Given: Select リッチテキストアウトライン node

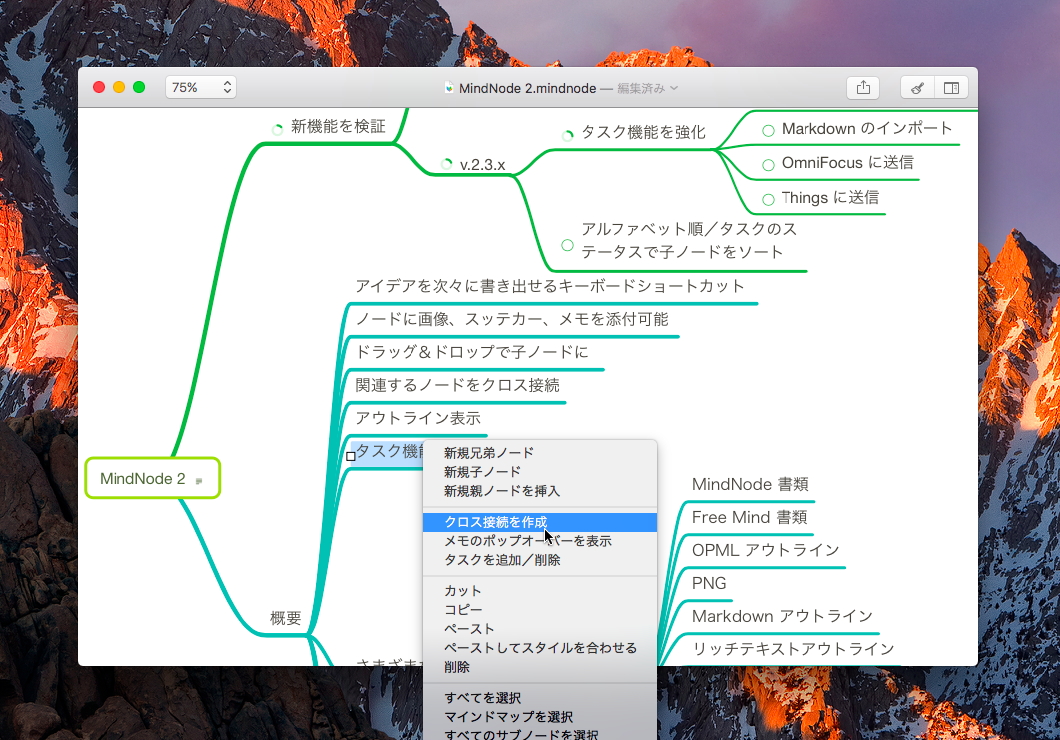Looking at the screenshot, I should 793,649.
